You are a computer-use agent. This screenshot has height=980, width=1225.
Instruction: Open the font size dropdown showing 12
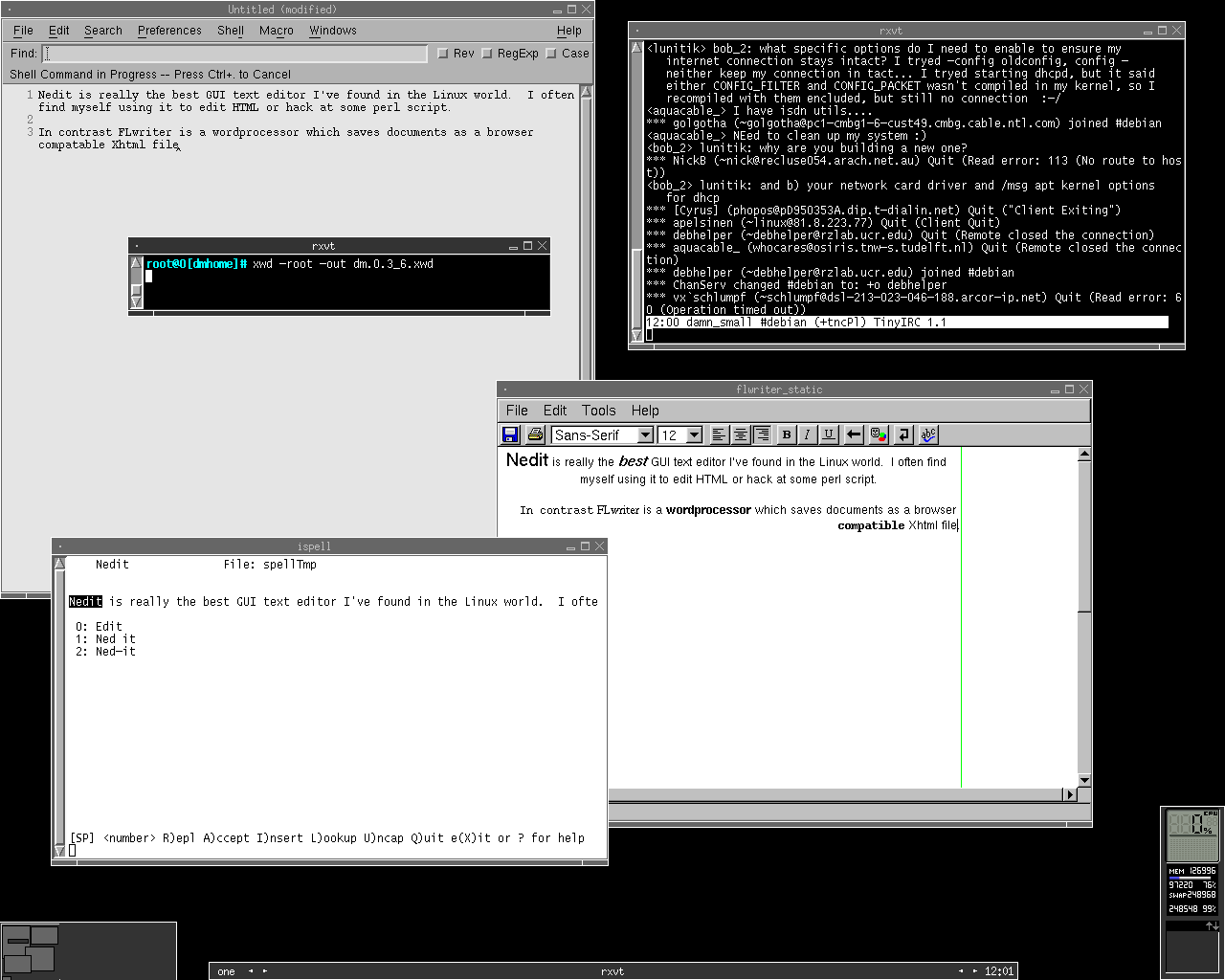coord(695,434)
